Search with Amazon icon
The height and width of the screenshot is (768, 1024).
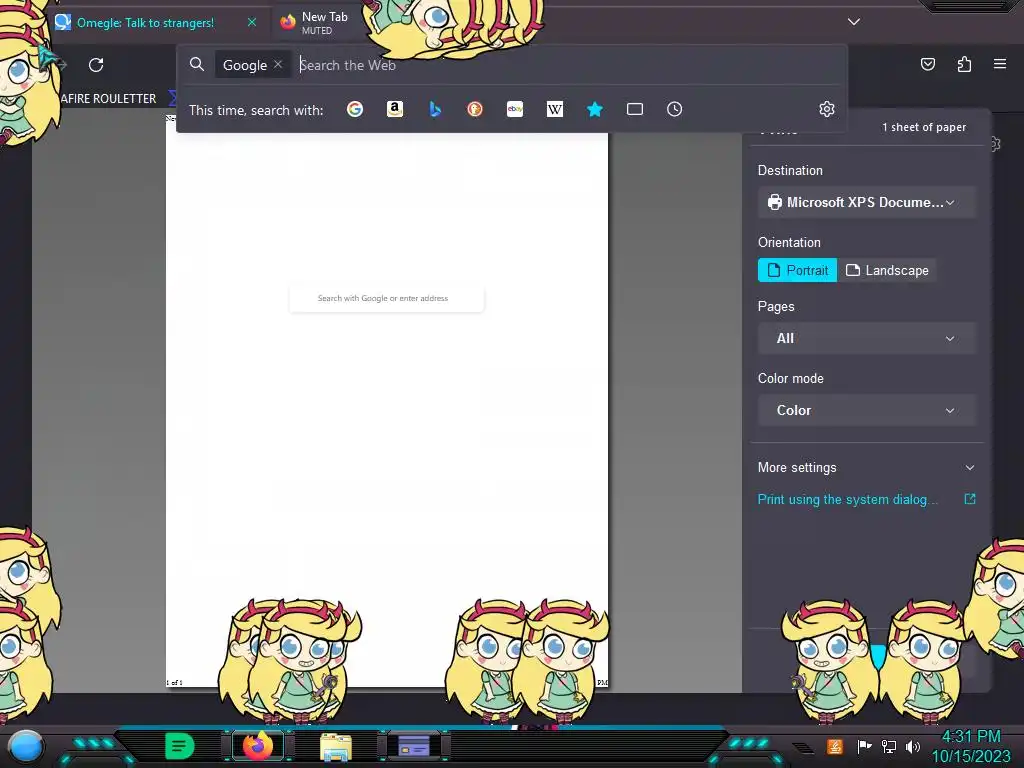[394, 109]
